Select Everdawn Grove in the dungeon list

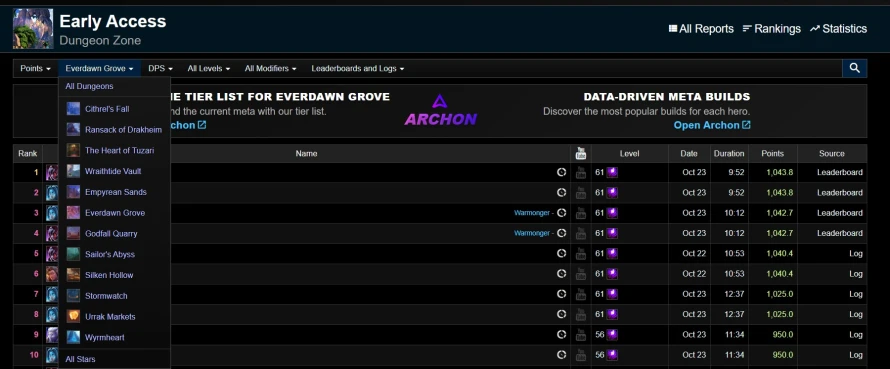pyautogui.click(x=115, y=213)
